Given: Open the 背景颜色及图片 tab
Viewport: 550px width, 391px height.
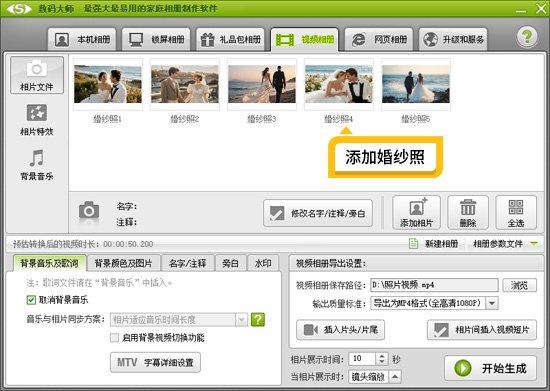Looking at the screenshot, I should [x=123, y=263].
